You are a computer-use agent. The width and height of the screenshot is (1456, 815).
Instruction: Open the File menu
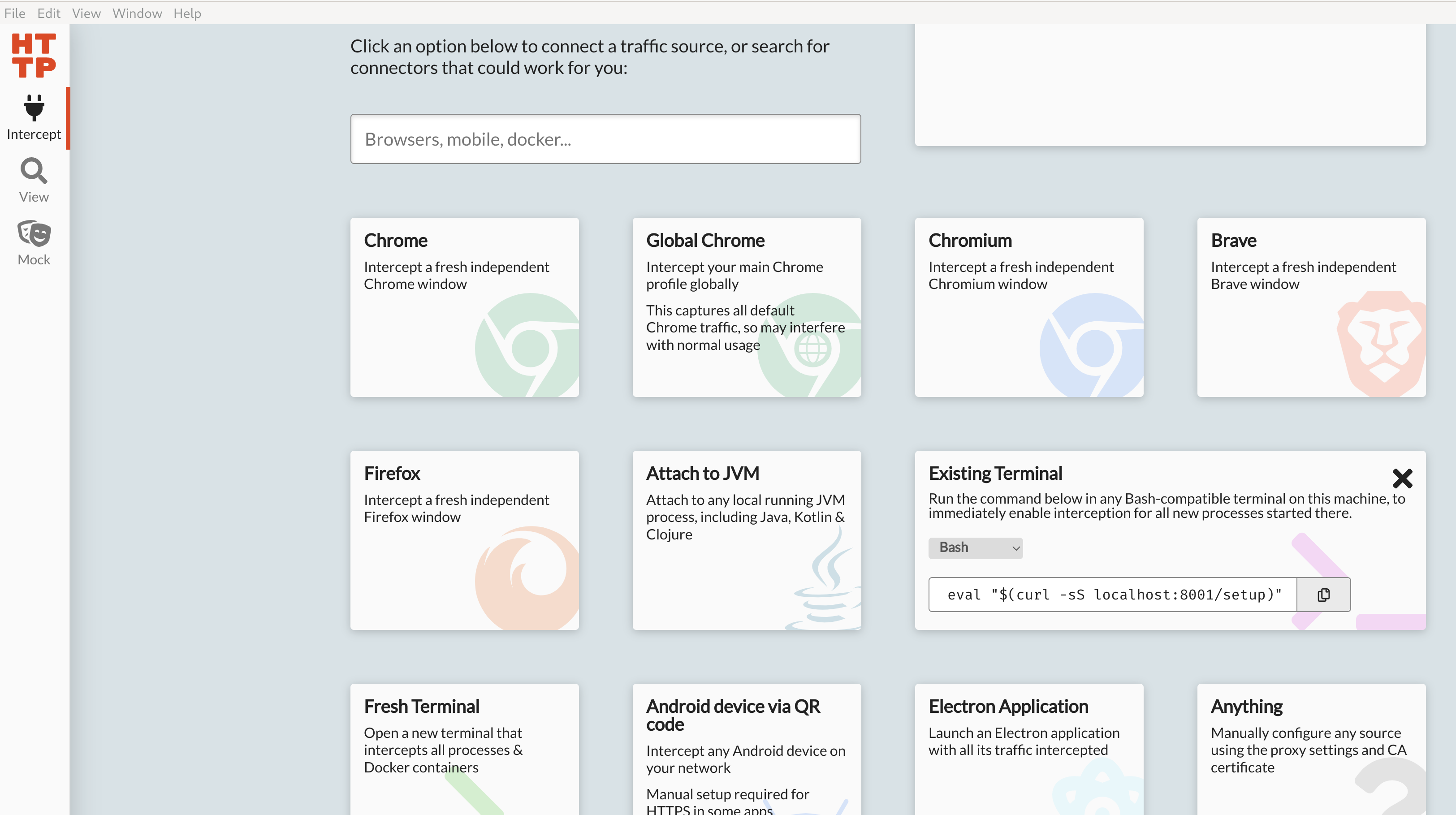tap(14, 13)
